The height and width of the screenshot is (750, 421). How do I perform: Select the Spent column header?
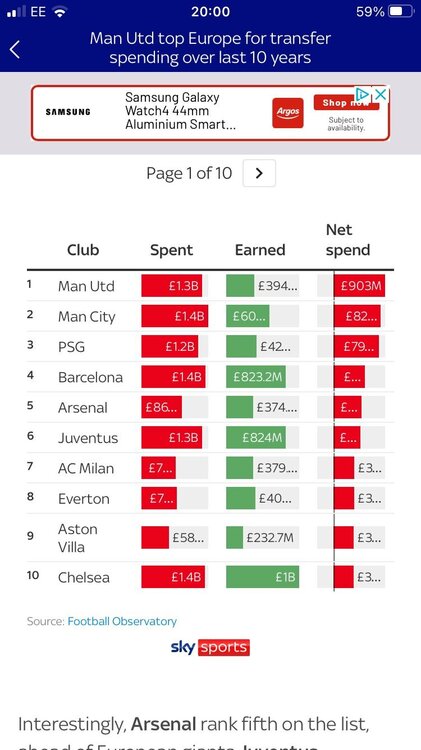click(171, 250)
